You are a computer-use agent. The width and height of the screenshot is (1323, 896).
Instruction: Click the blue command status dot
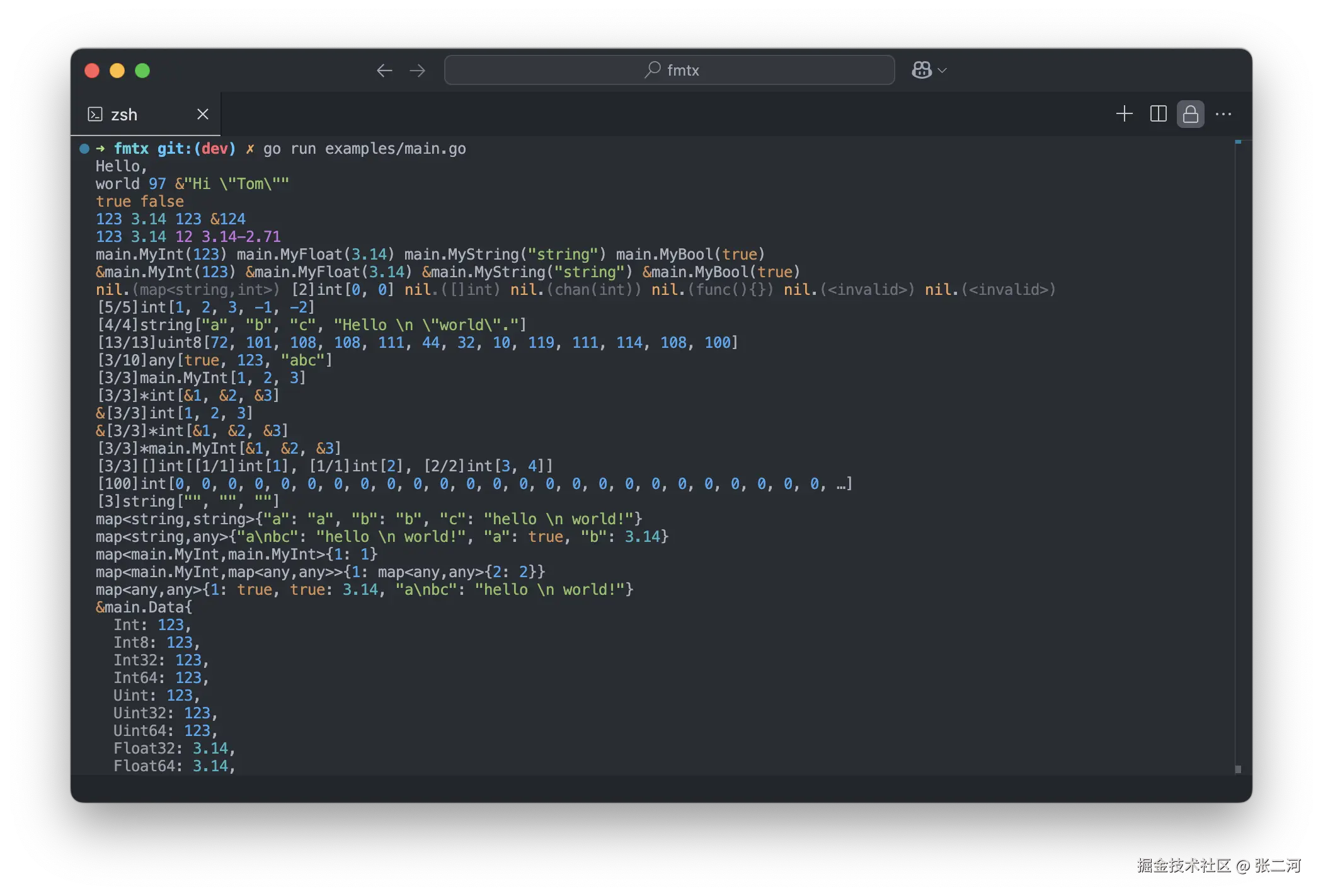tap(84, 149)
